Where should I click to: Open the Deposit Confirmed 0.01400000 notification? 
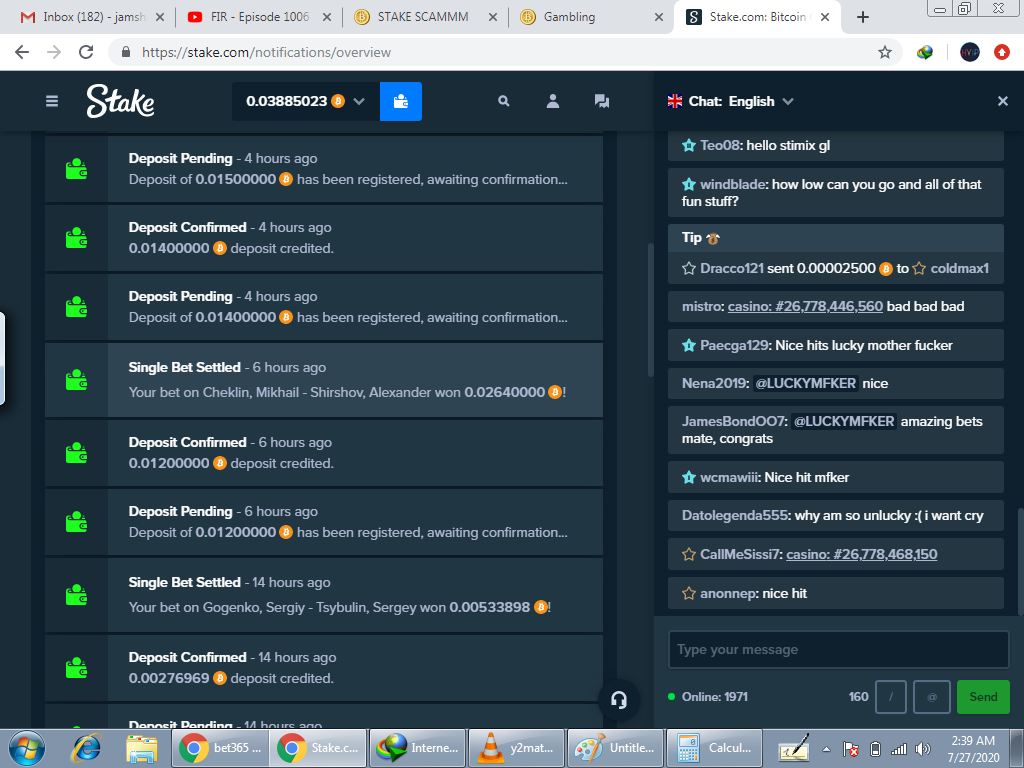point(323,238)
